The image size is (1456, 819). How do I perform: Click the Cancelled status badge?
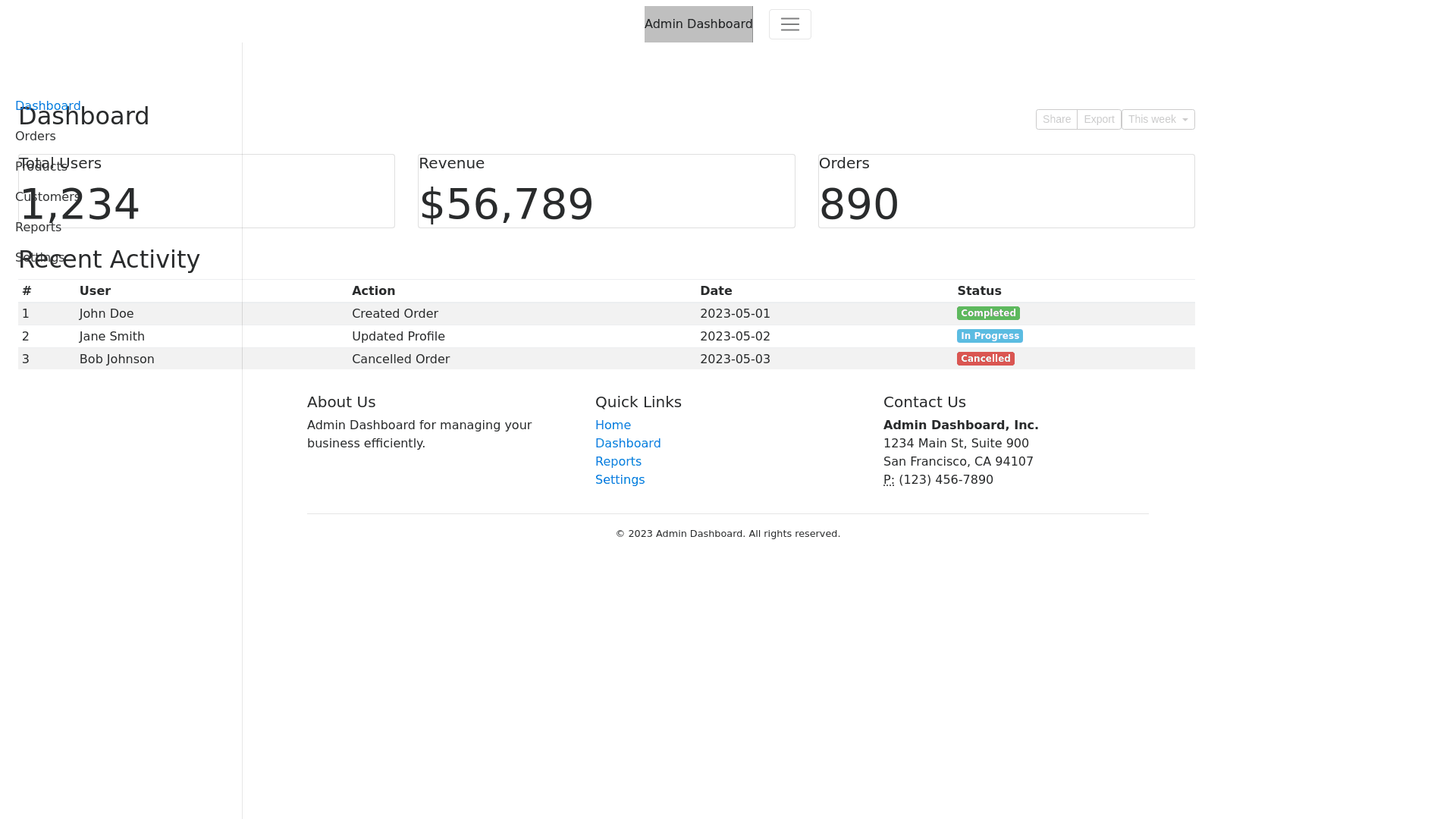pos(985,359)
